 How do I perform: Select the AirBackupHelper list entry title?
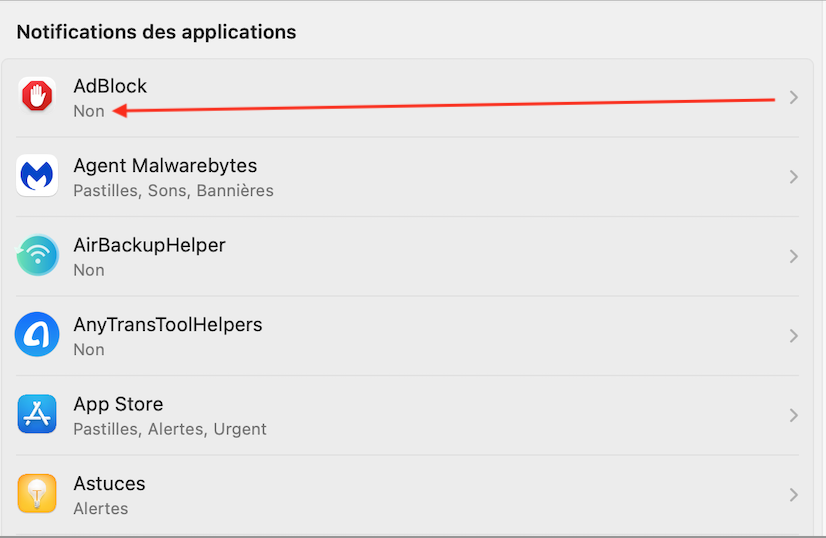coord(149,245)
